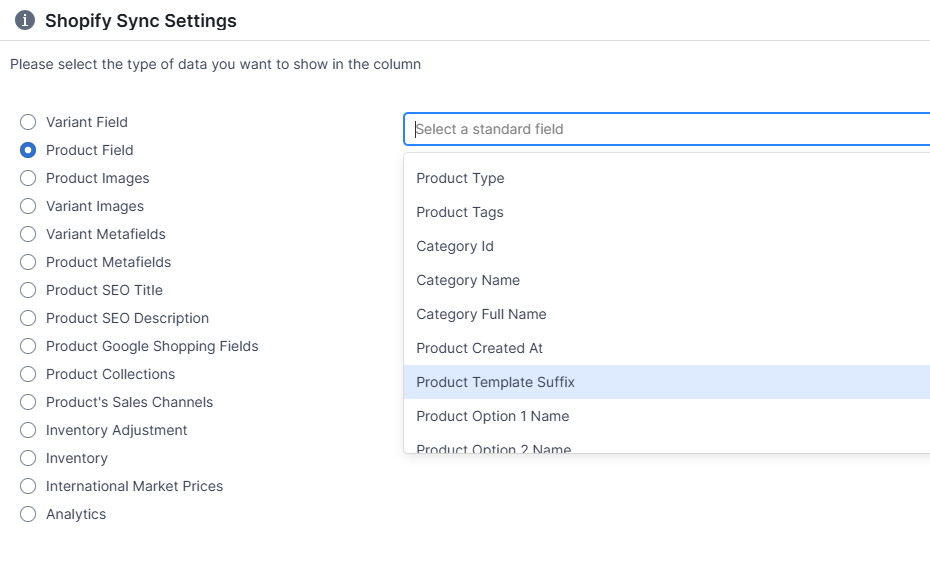Image resolution: width=930 pixels, height=561 pixels.
Task: Select the Analytics radio button
Action: click(x=28, y=514)
